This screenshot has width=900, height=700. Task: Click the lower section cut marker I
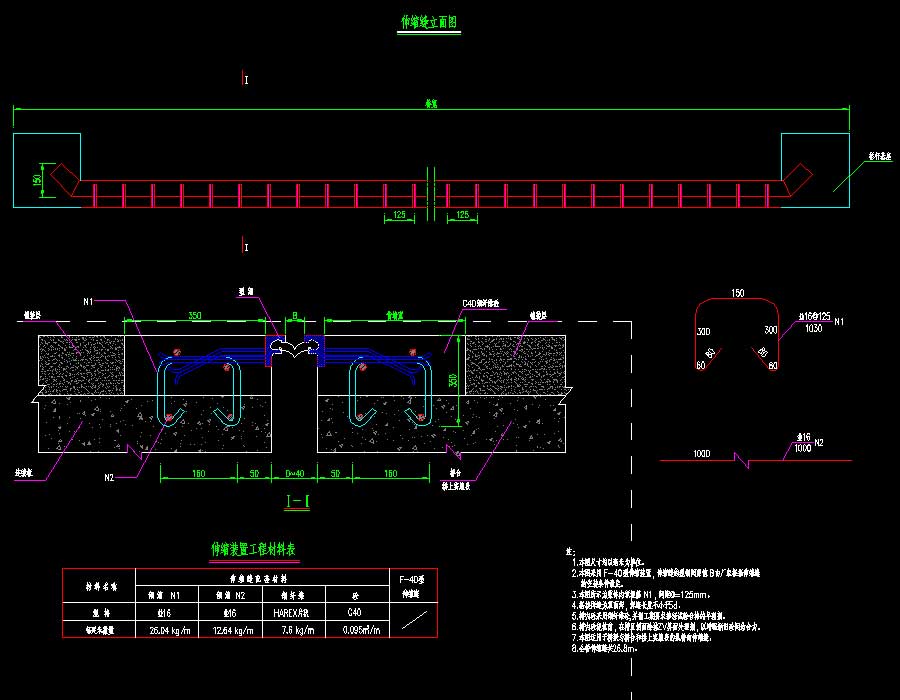tap(246, 246)
